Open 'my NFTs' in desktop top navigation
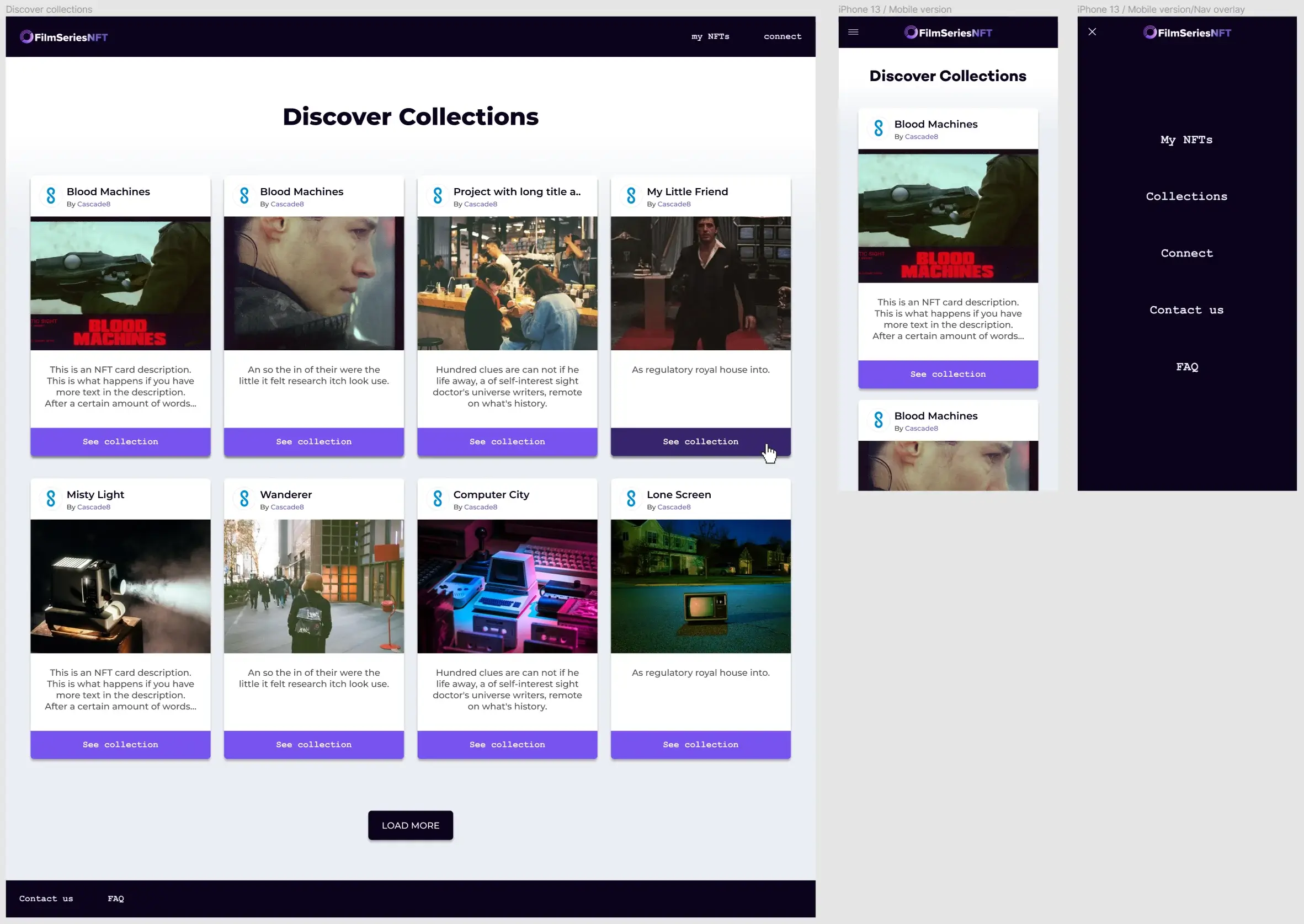Screen dimensions: 1304x924 (710, 36)
